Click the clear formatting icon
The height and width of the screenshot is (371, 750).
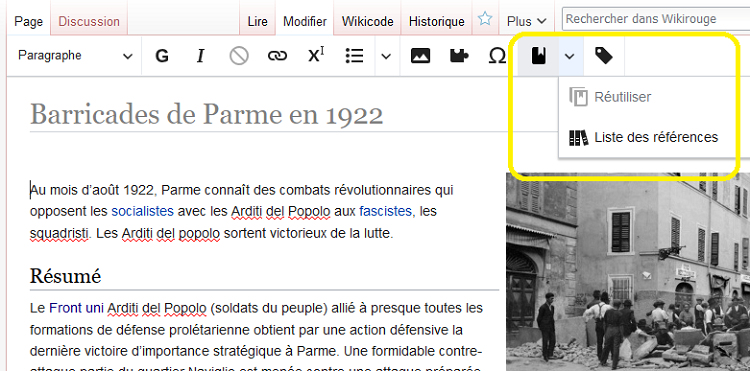tap(239, 56)
